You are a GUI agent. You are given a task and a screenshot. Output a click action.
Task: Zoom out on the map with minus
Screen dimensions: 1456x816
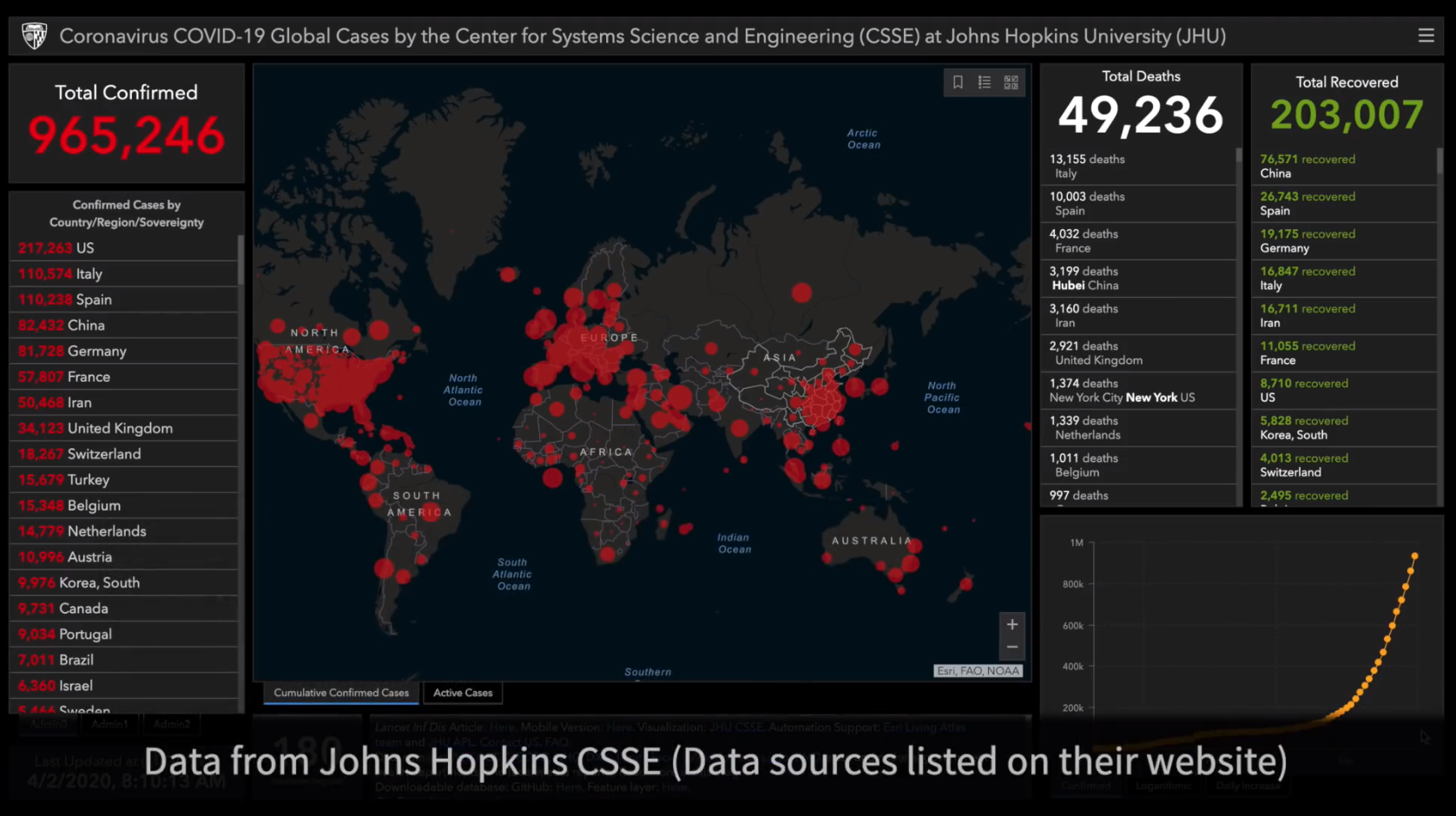pyautogui.click(x=1012, y=648)
